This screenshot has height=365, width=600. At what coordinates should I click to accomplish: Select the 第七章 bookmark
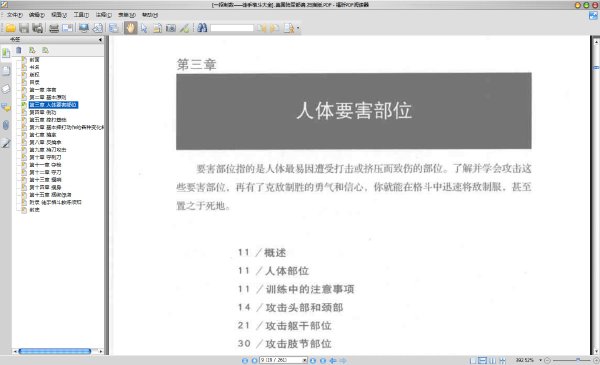pos(42,135)
